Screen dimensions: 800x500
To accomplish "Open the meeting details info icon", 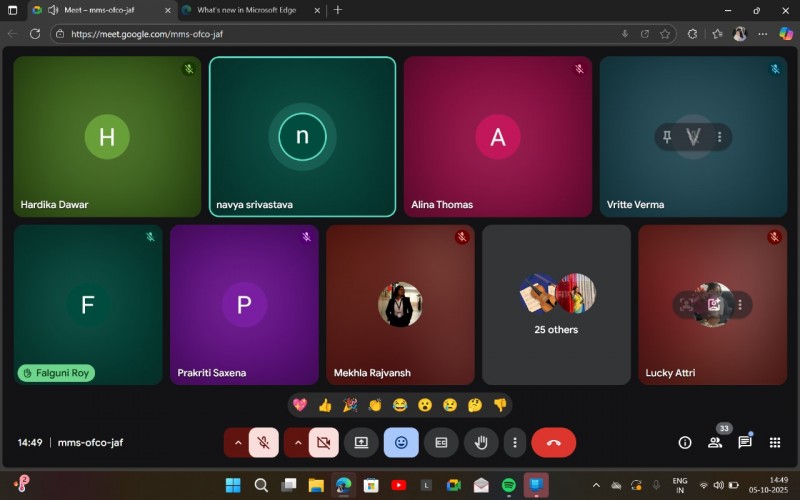I will (685, 442).
